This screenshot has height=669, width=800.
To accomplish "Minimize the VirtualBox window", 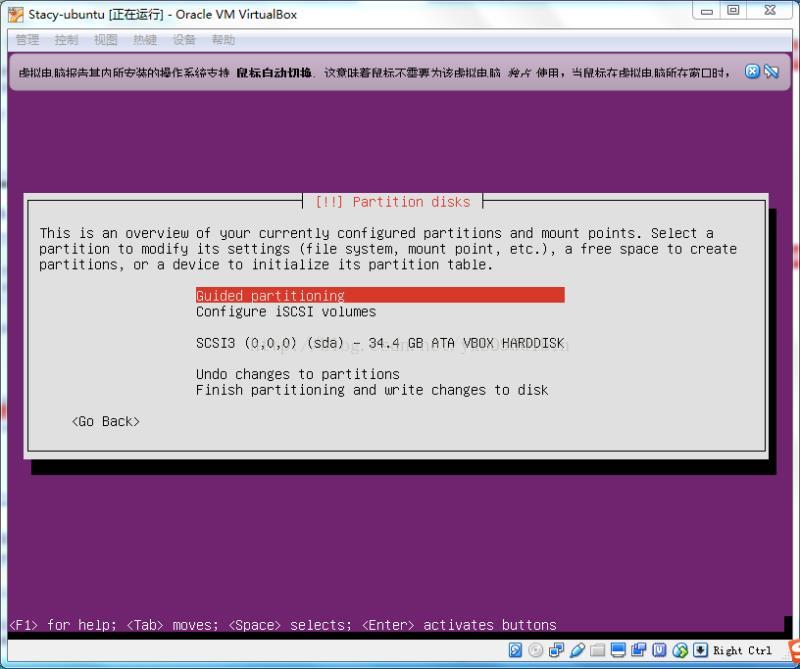I will click(707, 11).
